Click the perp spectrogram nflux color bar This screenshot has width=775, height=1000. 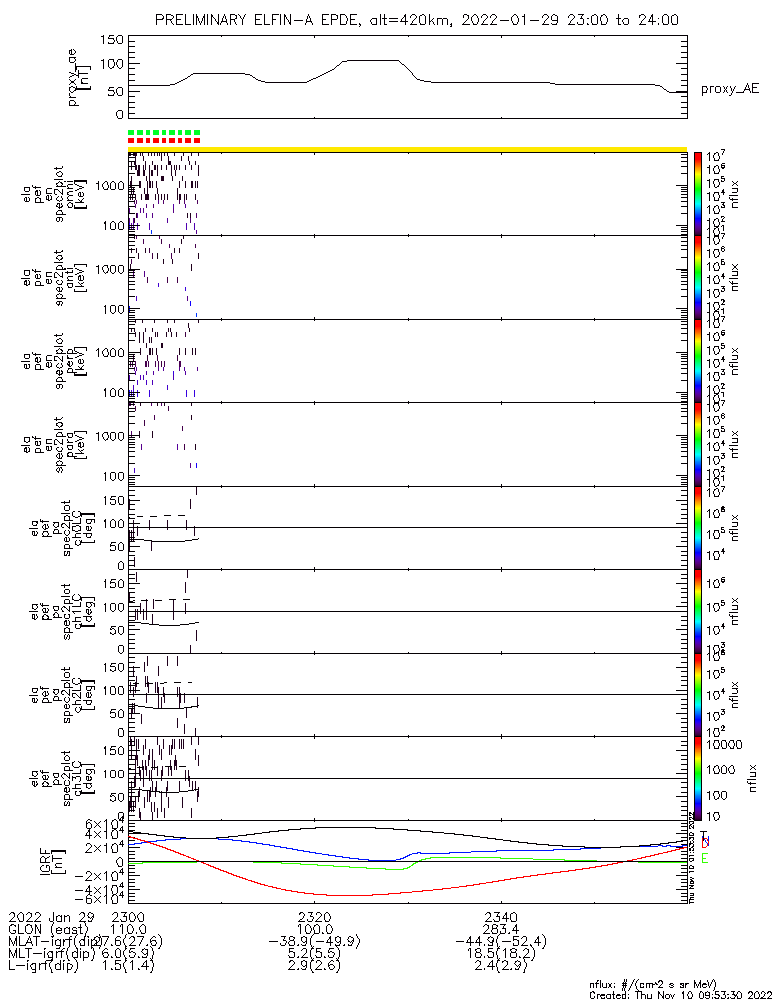coord(697,361)
